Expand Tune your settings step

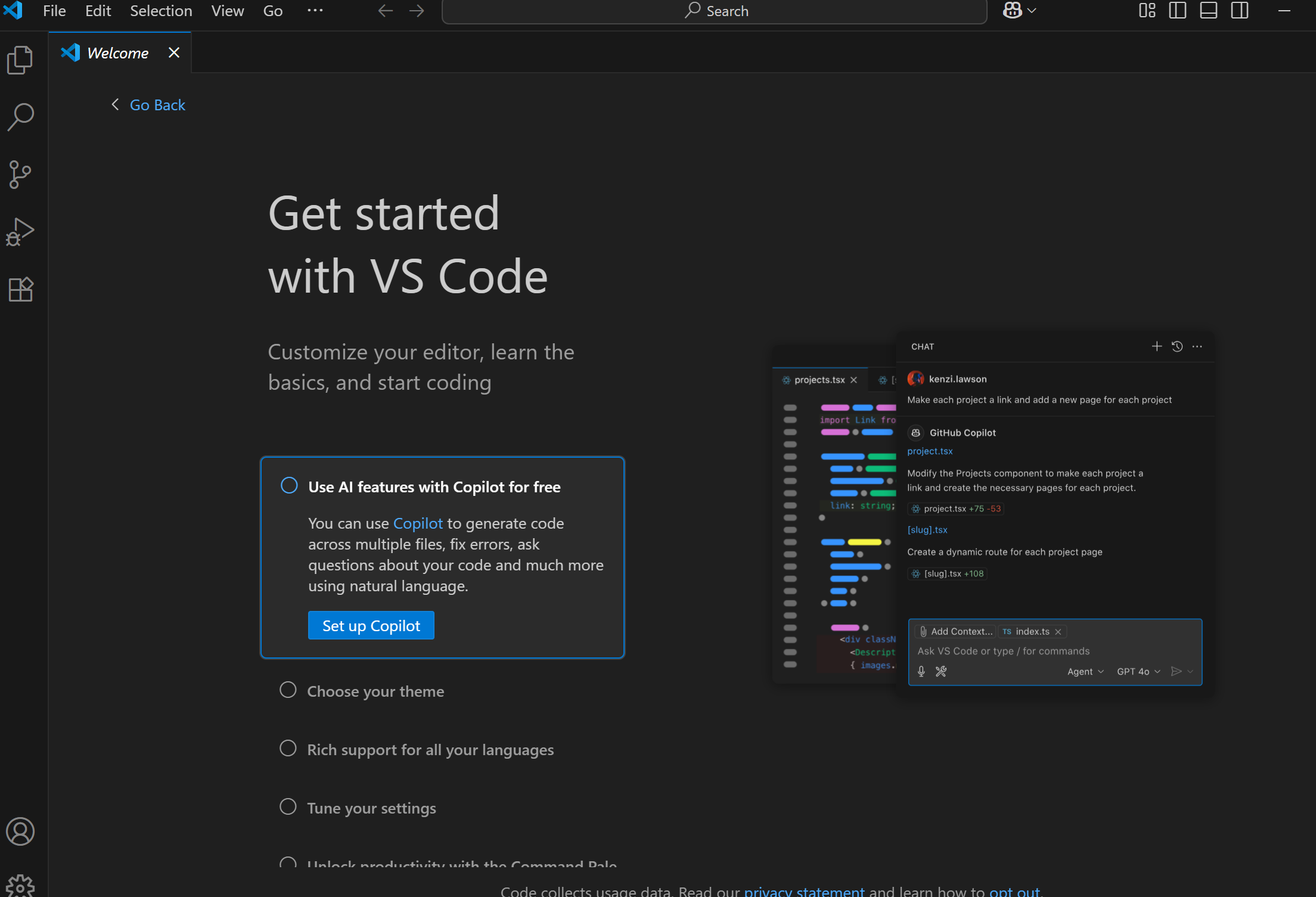[x=371, y=808]
